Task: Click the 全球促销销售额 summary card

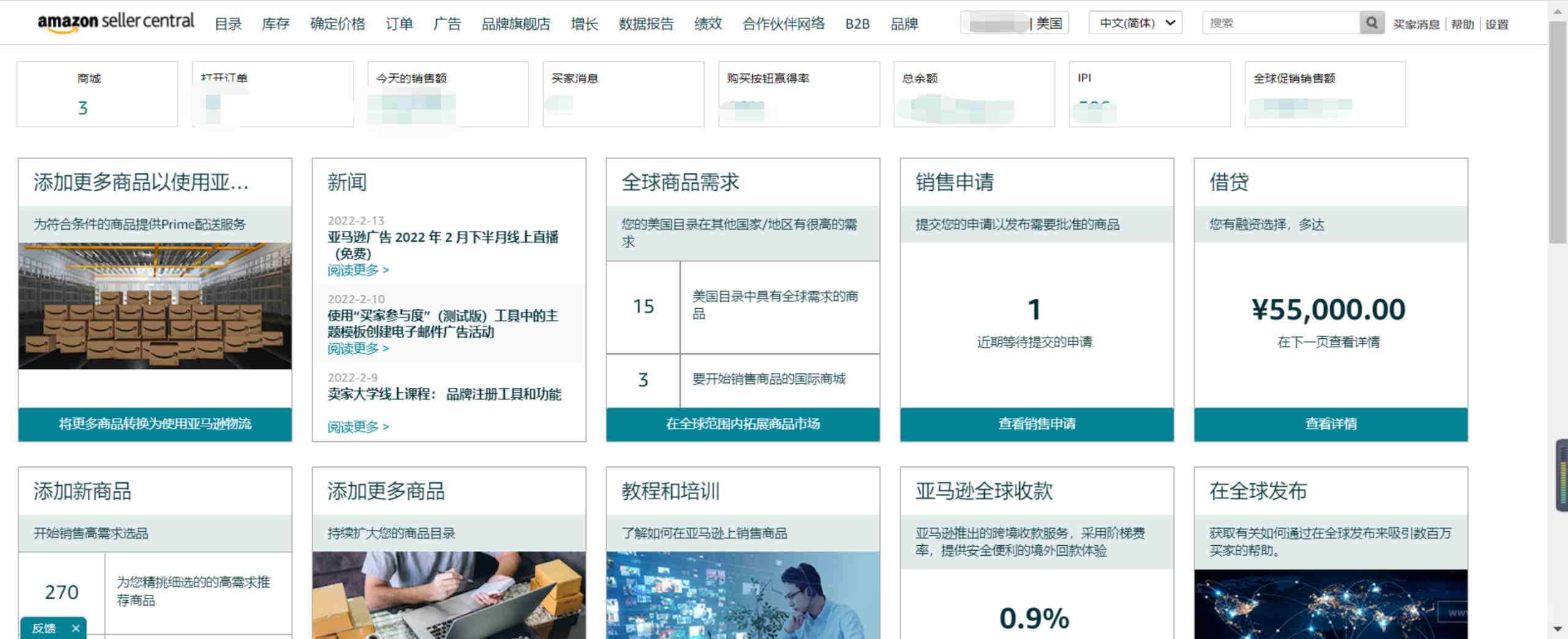Action: (1325, 94)
